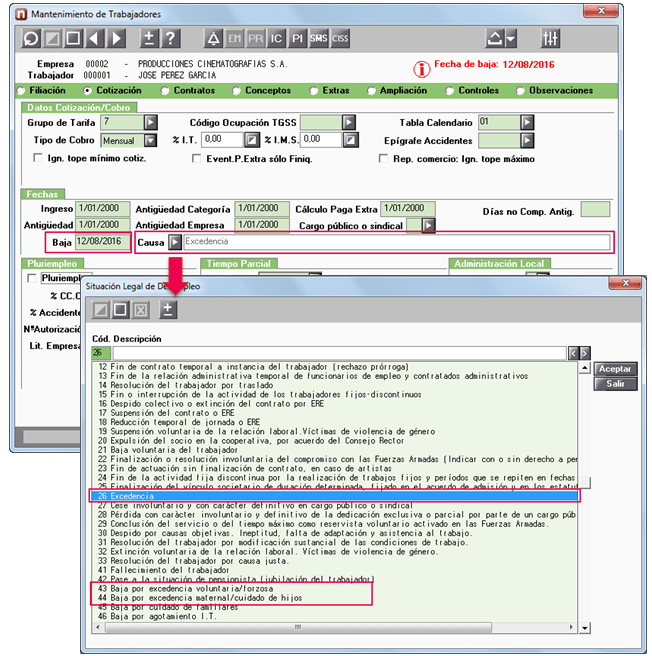Click the edit icon in Situación Legal dialog

tap(101, 310)
